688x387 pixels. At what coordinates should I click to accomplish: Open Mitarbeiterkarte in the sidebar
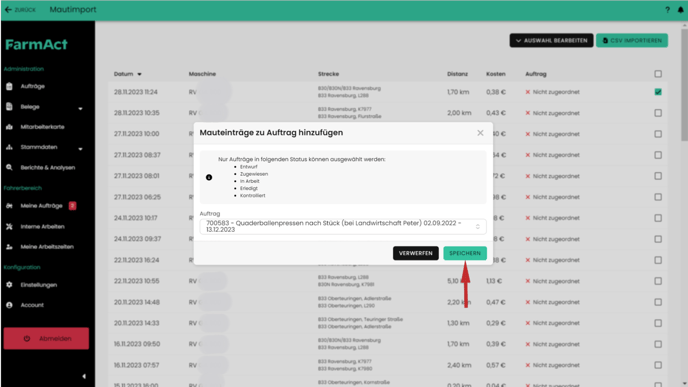(x=42, y=127)
